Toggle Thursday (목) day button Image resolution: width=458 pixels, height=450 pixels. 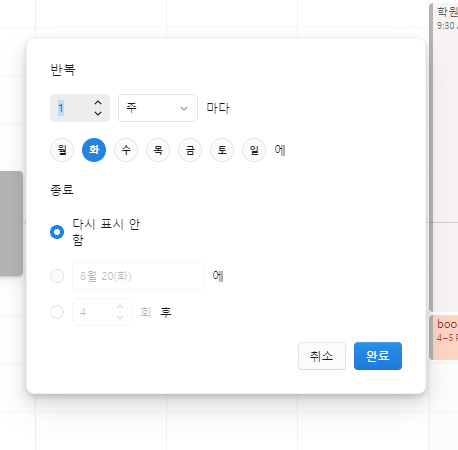click(158, 150)
